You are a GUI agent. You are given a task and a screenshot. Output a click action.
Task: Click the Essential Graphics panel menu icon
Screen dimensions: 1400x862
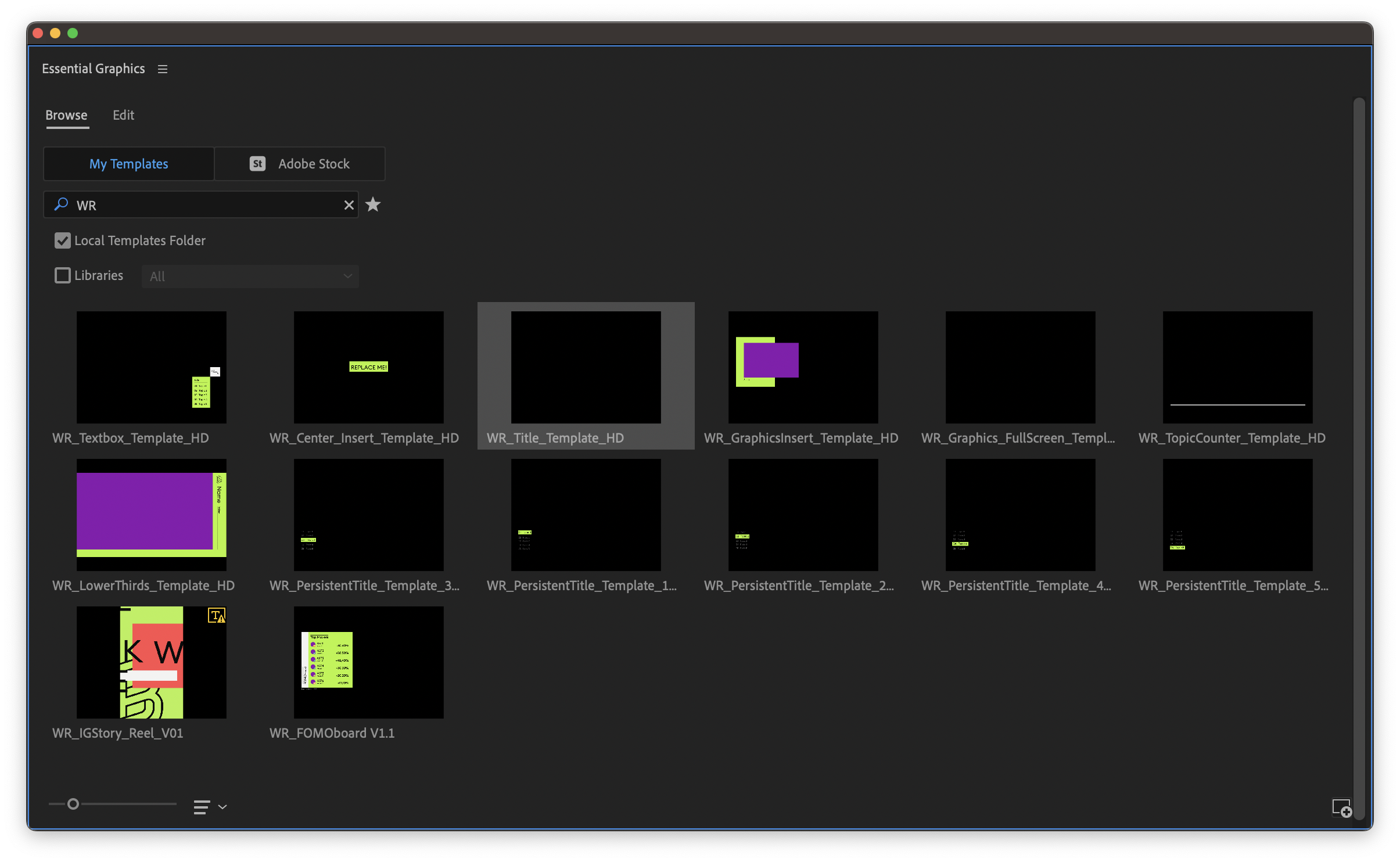tap(163, 69)
